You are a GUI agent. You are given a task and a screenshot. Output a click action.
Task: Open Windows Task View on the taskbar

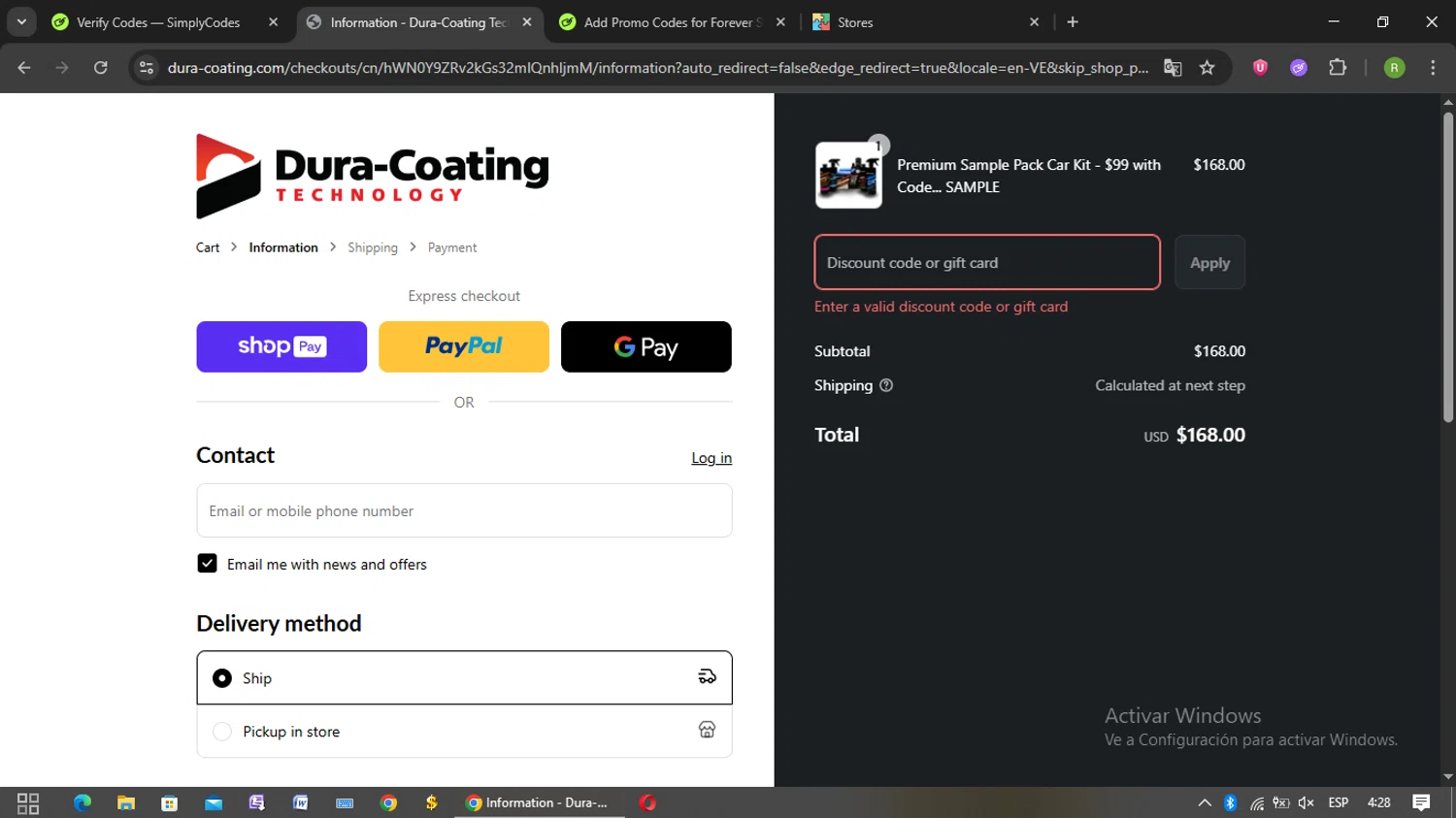(28, 802)
